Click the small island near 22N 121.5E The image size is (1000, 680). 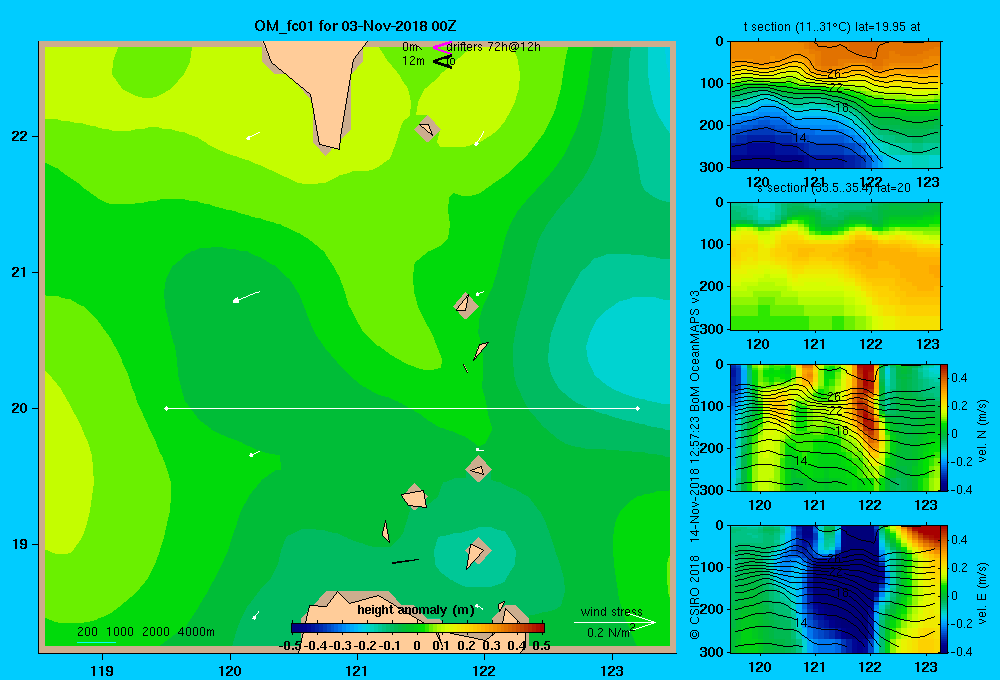point(426,129)
